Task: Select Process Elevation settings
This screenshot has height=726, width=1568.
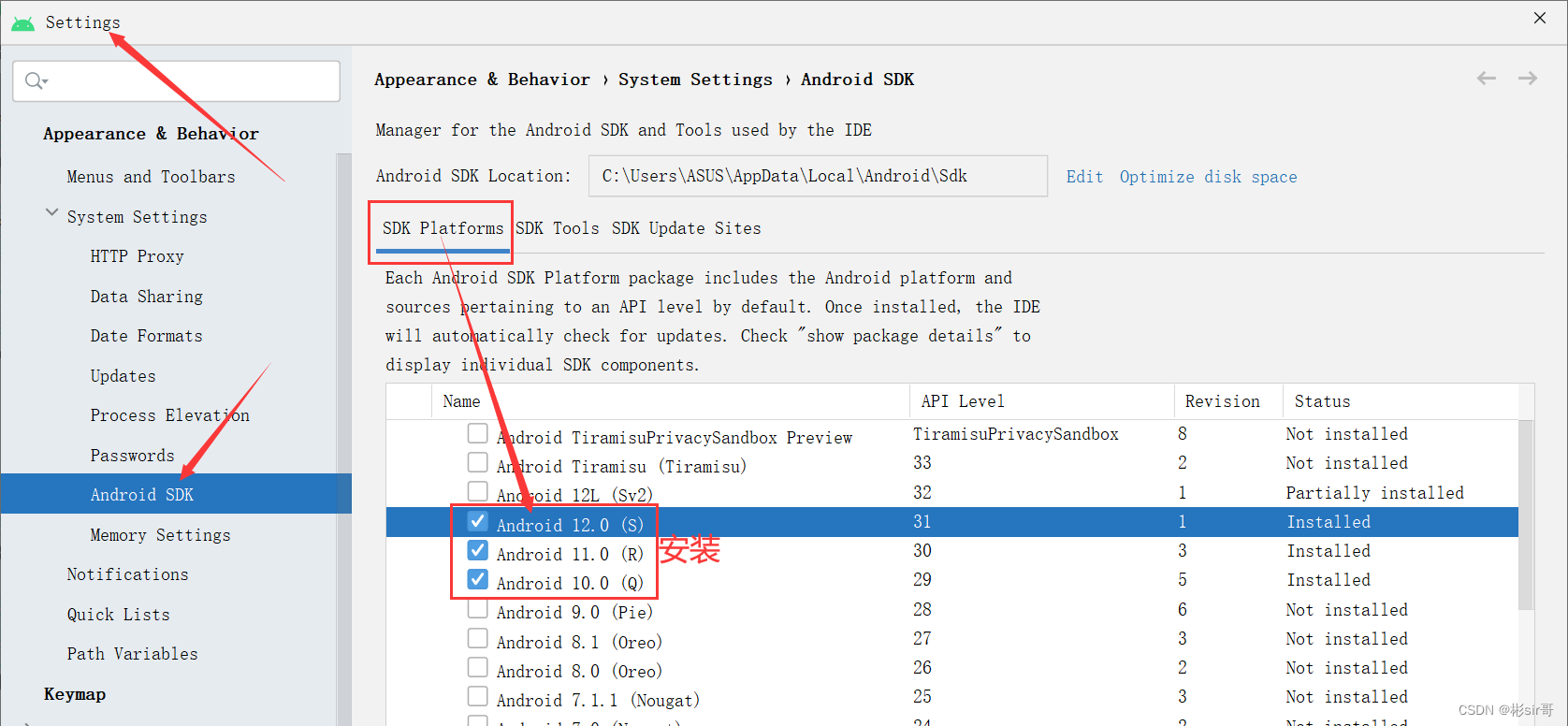Action: pos(170,415)
